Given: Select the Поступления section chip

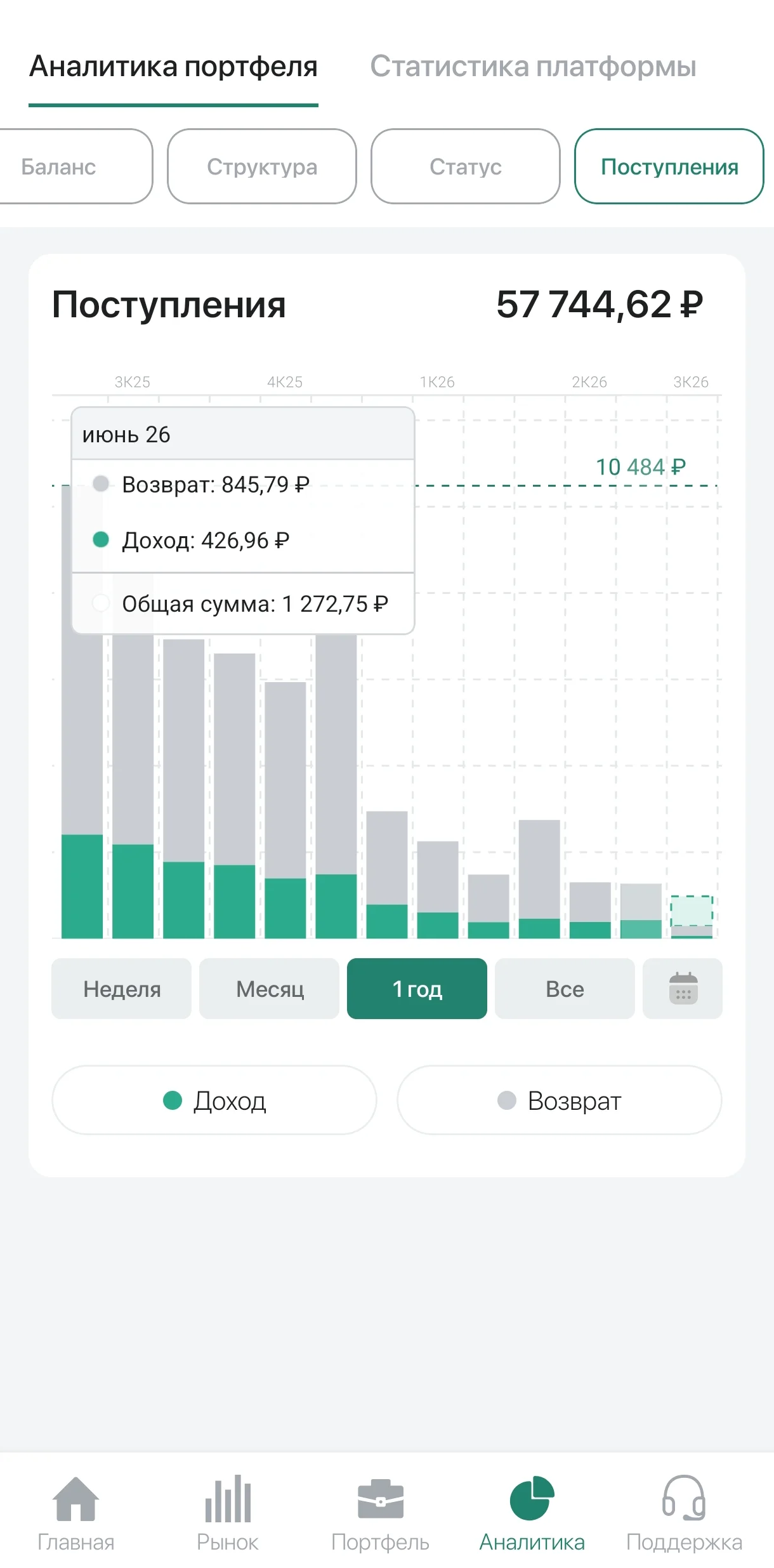Looking at the screenshot, I should coord(669,166).
